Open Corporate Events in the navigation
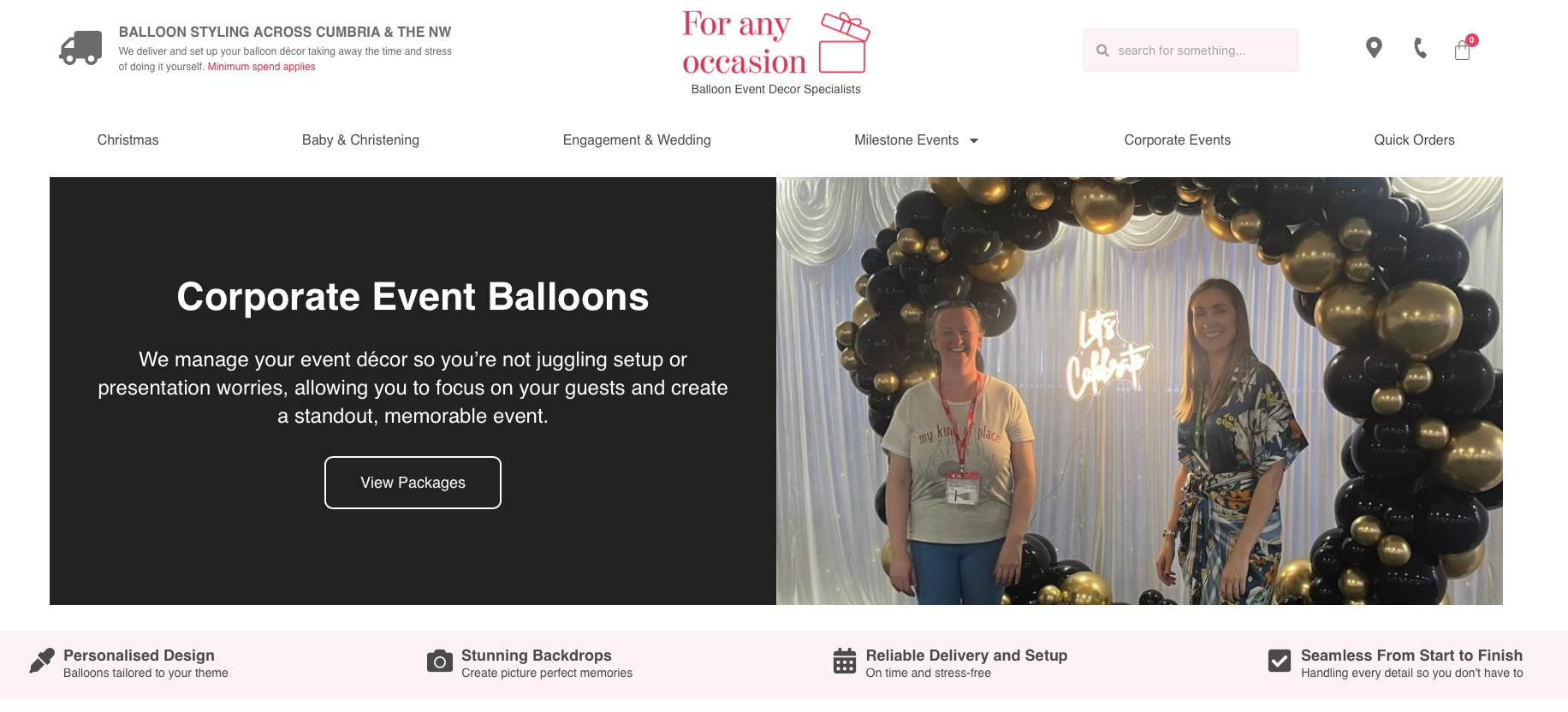Viewport: 1568px width, 712px height. [1177, 140]
